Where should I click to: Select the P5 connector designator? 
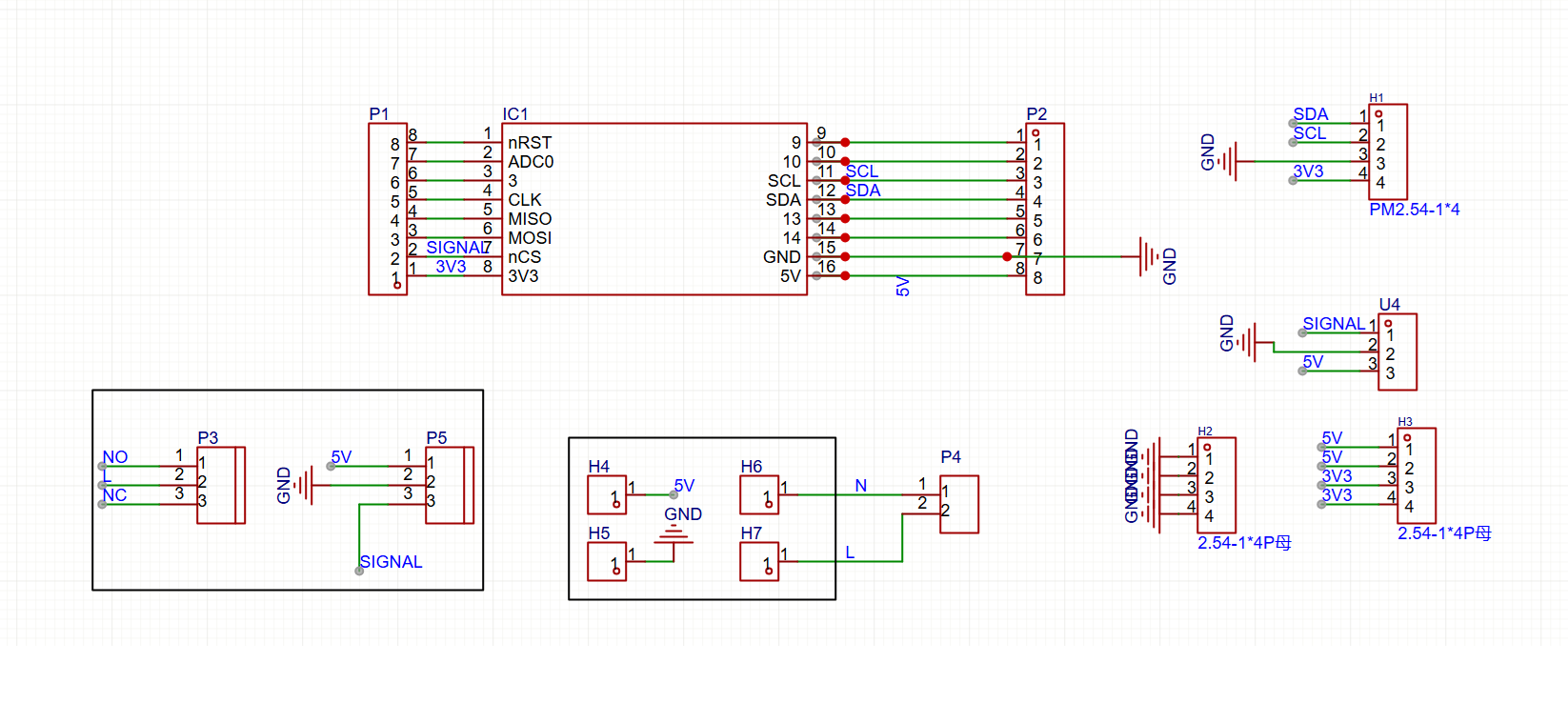(x=436, y=438)
